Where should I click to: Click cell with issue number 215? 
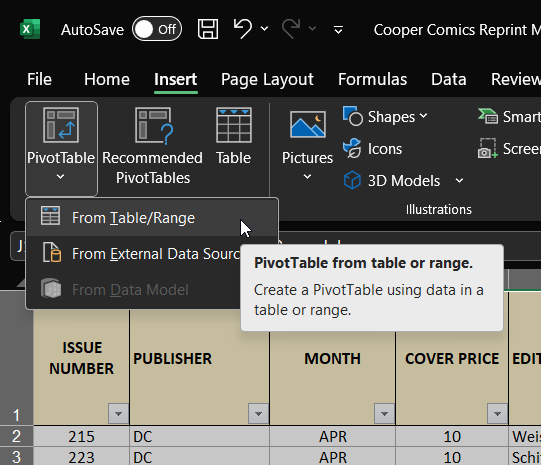pos(81,436)
